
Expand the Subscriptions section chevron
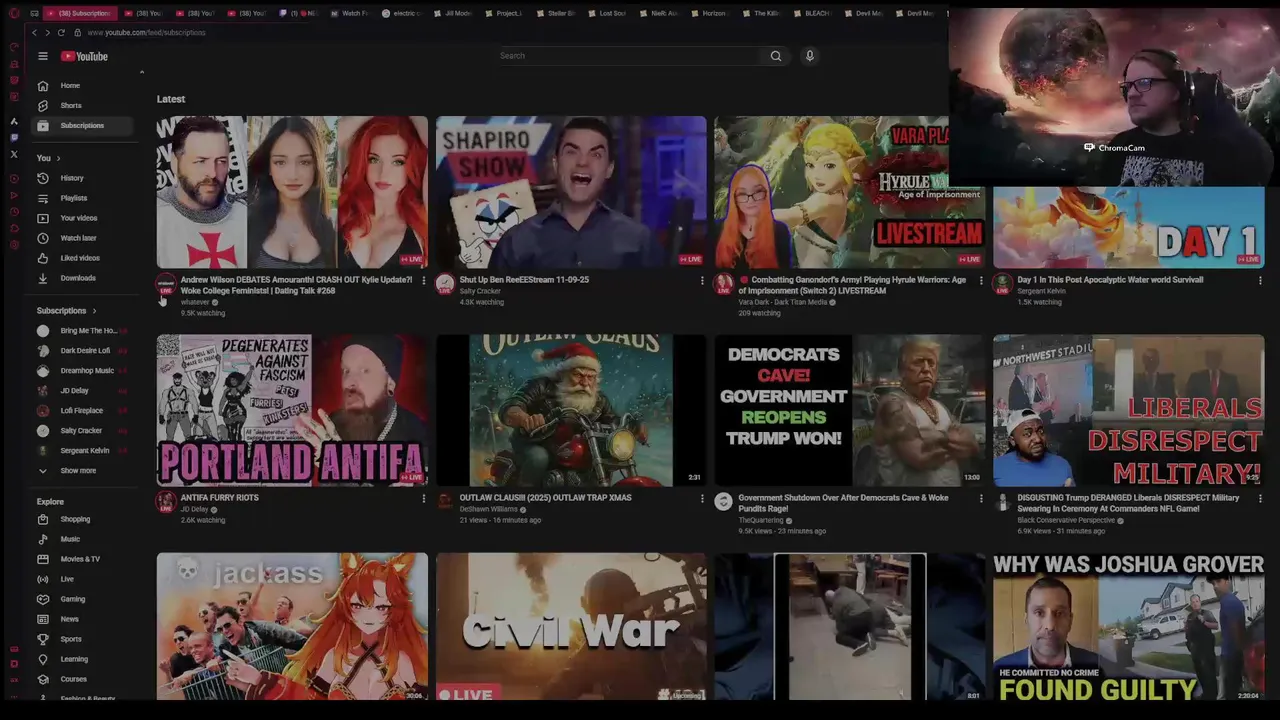94,311
